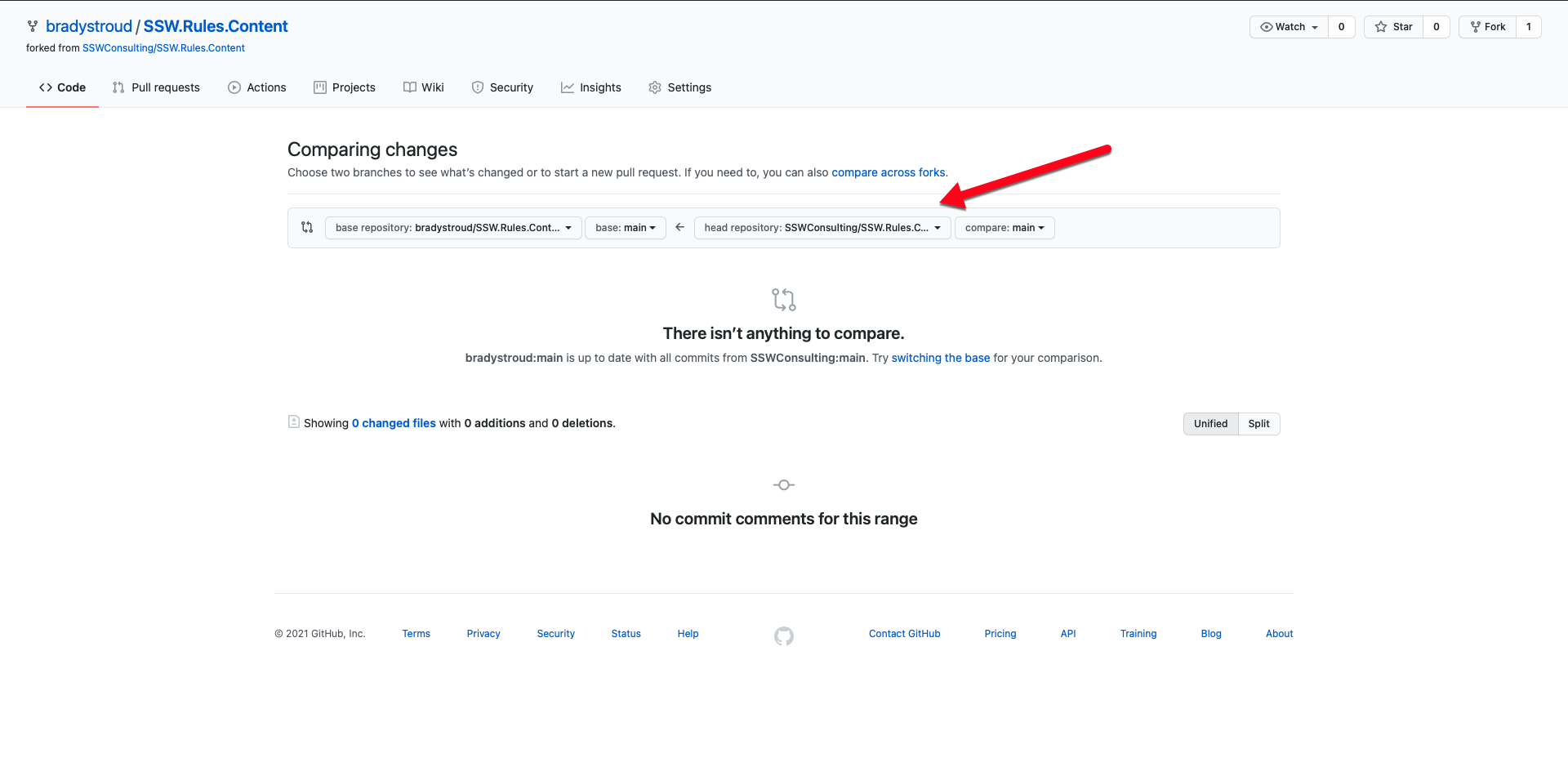Open the About footer link
This screenshot has height=767, width=1568.
tap(1280, 634)
